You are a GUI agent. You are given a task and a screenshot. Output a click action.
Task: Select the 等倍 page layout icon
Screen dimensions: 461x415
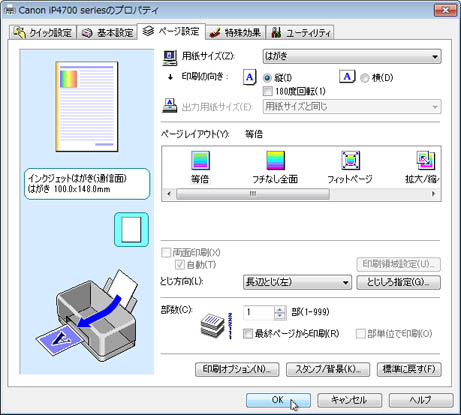tap(200, 160)
